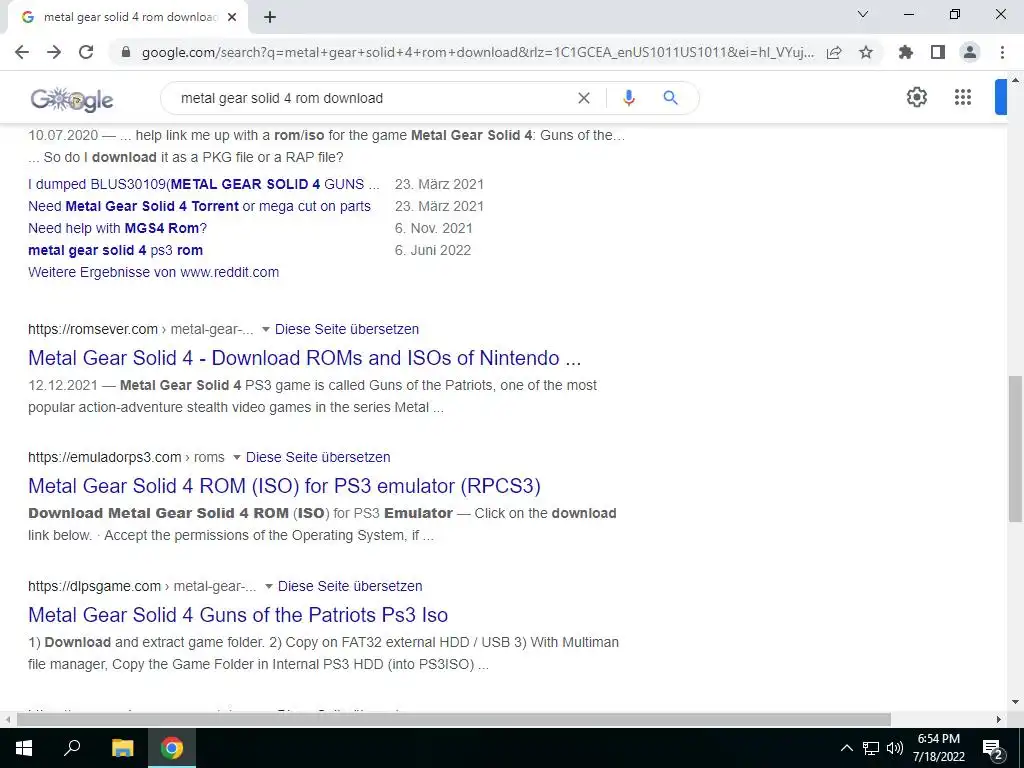Open the notification center icon

point(992,748)
